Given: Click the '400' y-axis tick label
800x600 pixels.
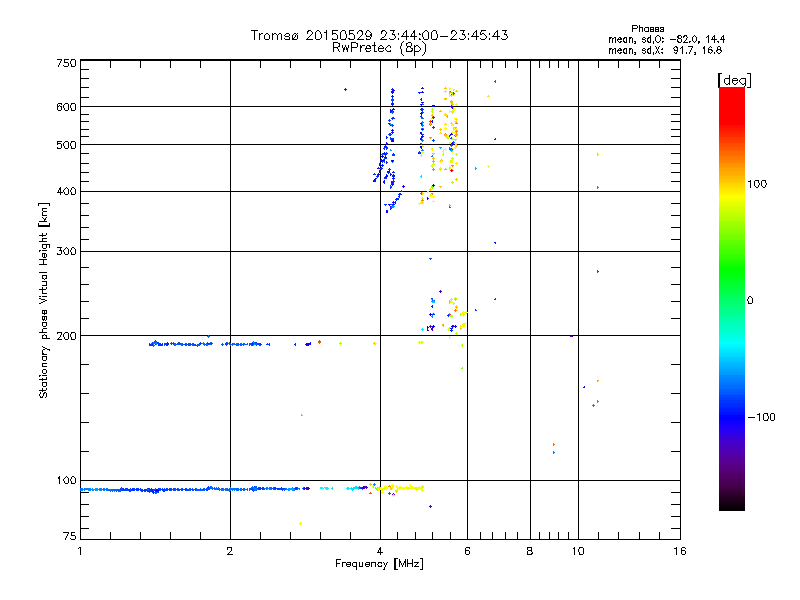Looking at the screenshot, I should 66,192.
